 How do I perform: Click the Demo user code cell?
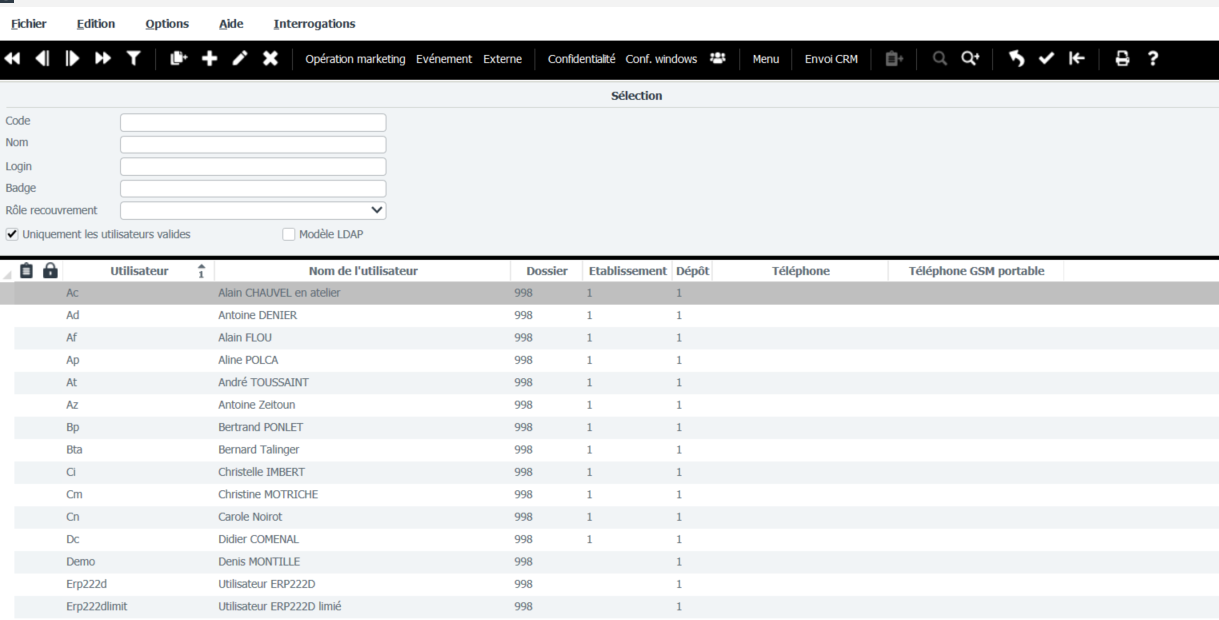(80, 562)
